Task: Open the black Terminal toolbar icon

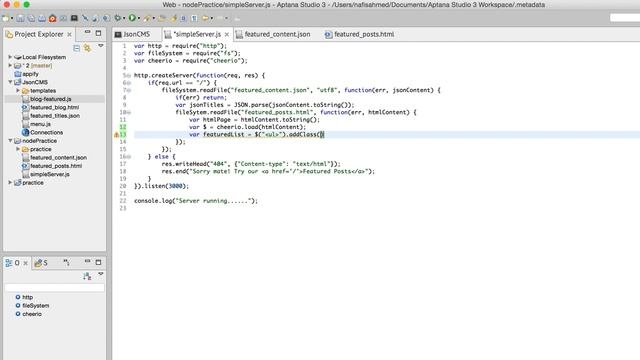Action: coord(74,18)
